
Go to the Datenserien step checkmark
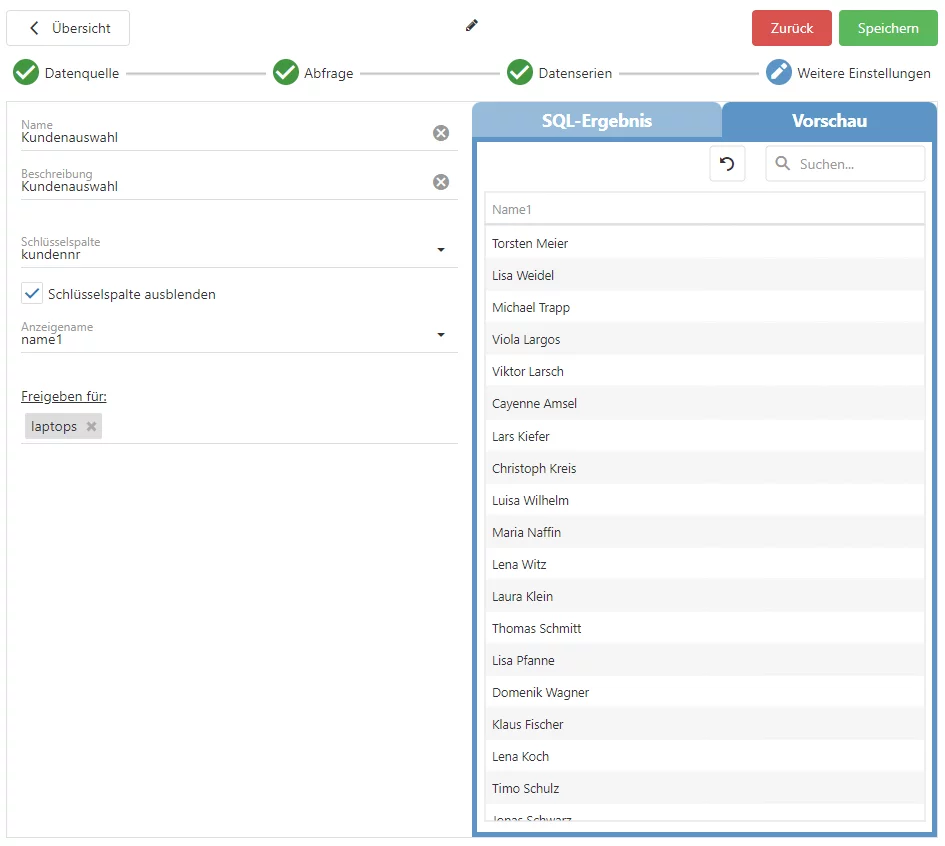519,73
